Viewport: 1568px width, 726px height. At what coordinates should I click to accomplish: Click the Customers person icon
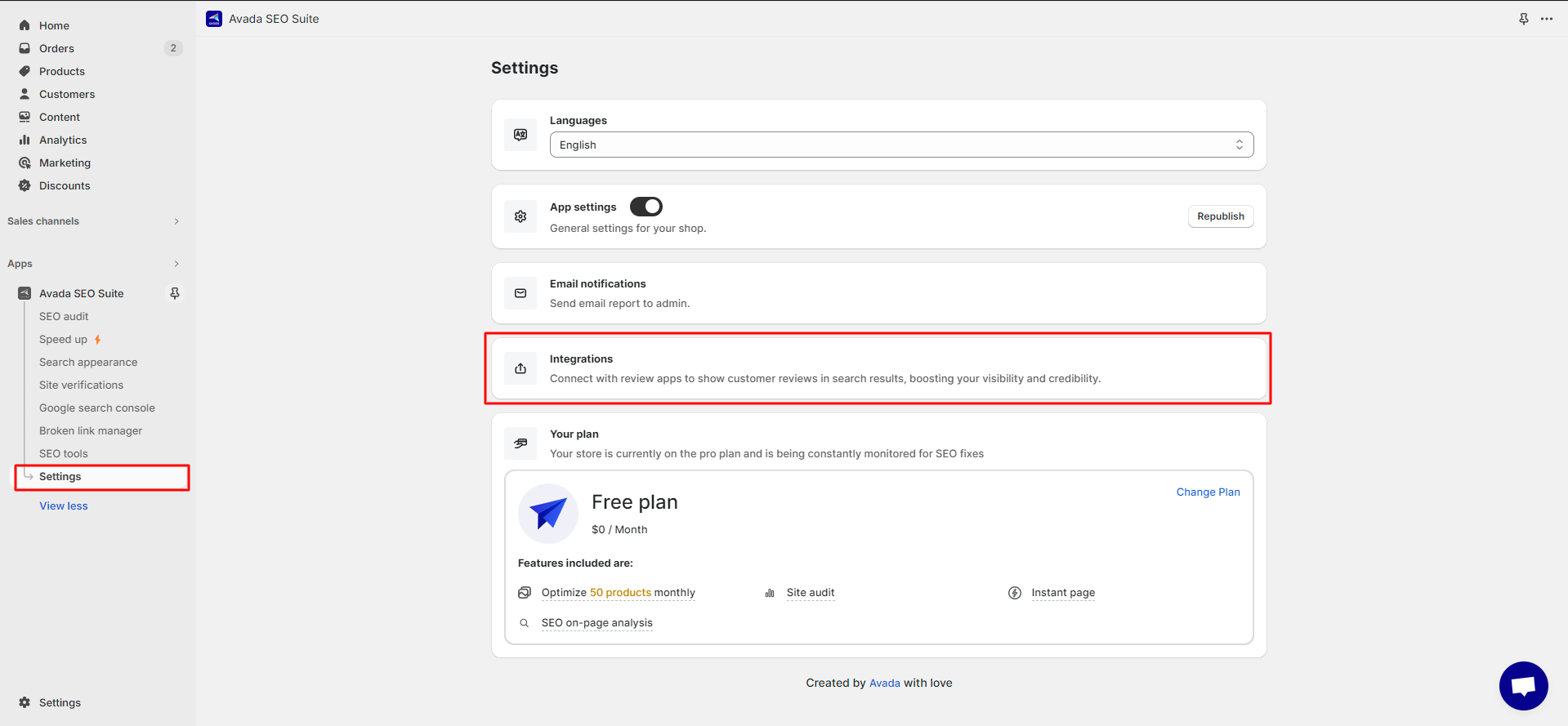(x=25, y=94)
